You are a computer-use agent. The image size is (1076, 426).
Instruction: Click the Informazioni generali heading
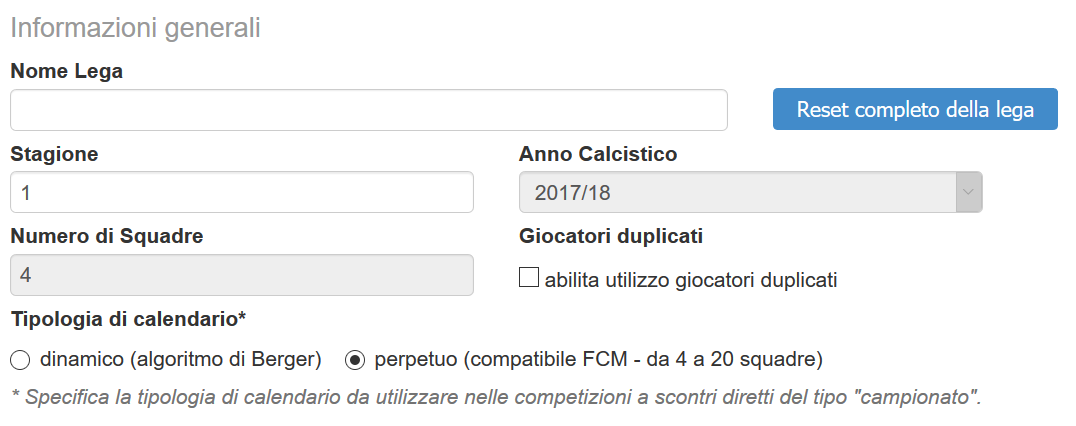(135, 27)
